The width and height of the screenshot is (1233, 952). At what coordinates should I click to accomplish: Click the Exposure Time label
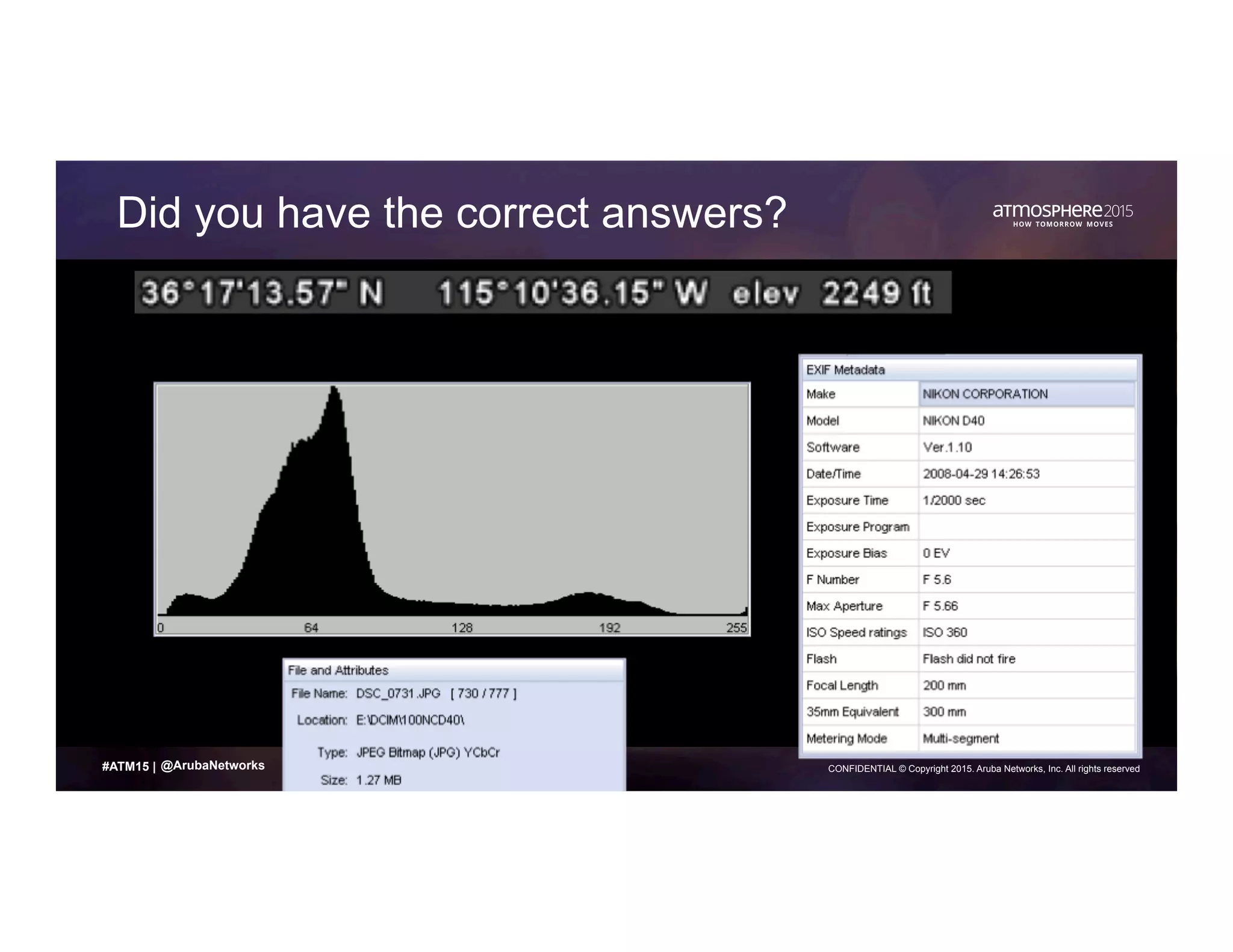pyautogui.click(x=847, y=500)
